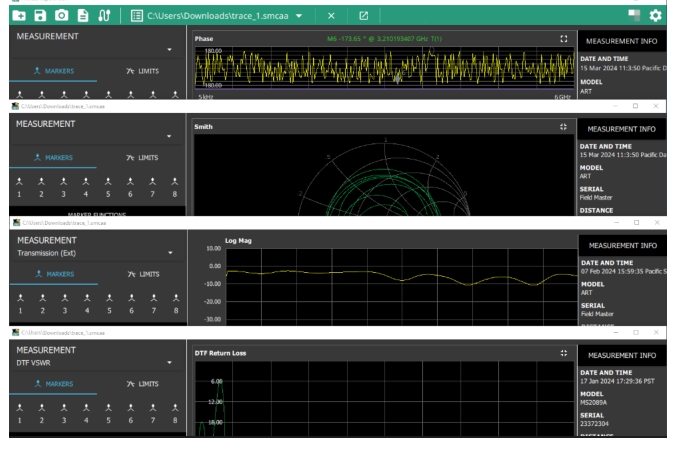Activate marker 5 in the Log Mag window
This screenshot has width=675, height=462.
point(109,304)
